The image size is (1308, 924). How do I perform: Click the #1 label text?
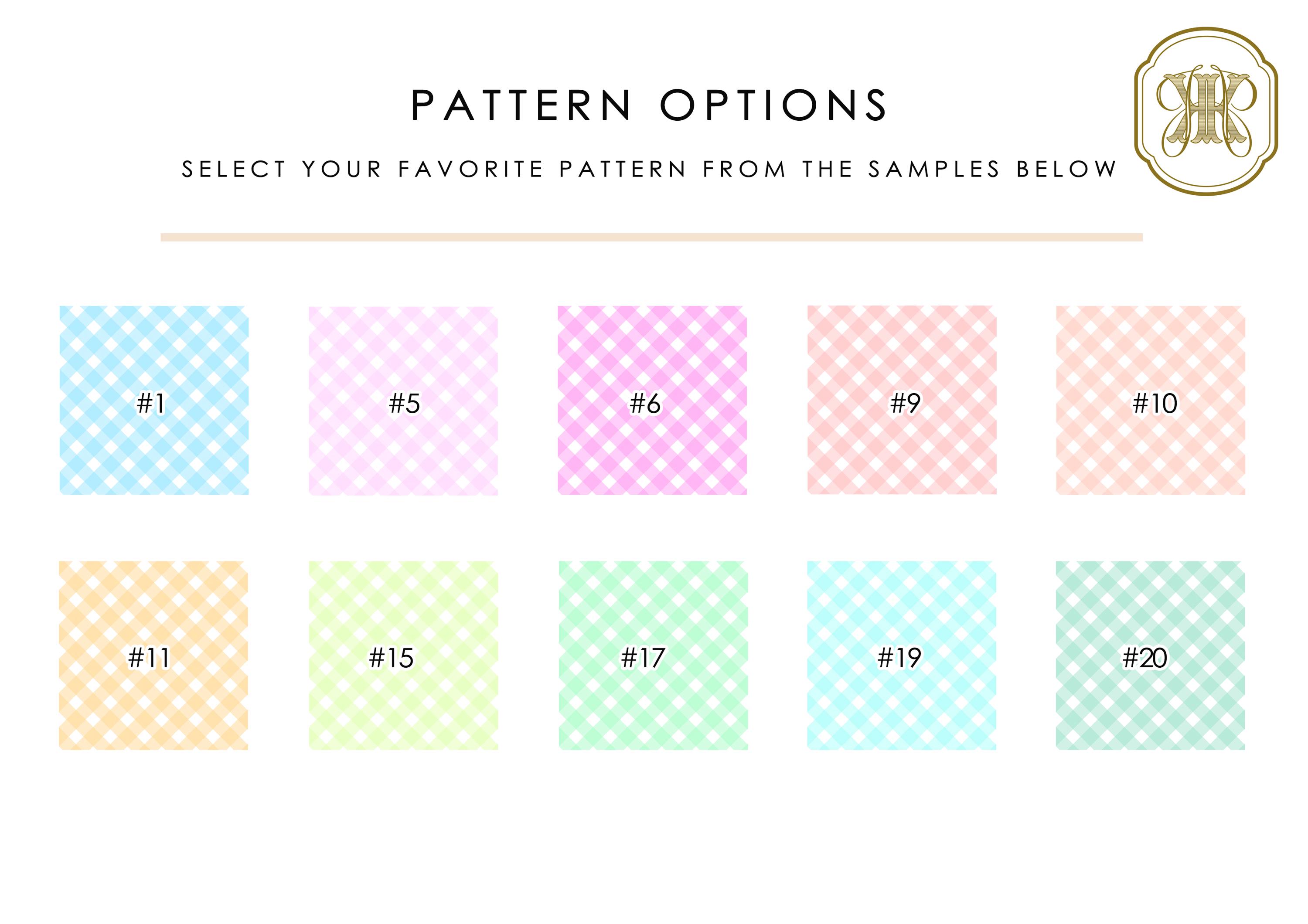(x=151, y=404)
